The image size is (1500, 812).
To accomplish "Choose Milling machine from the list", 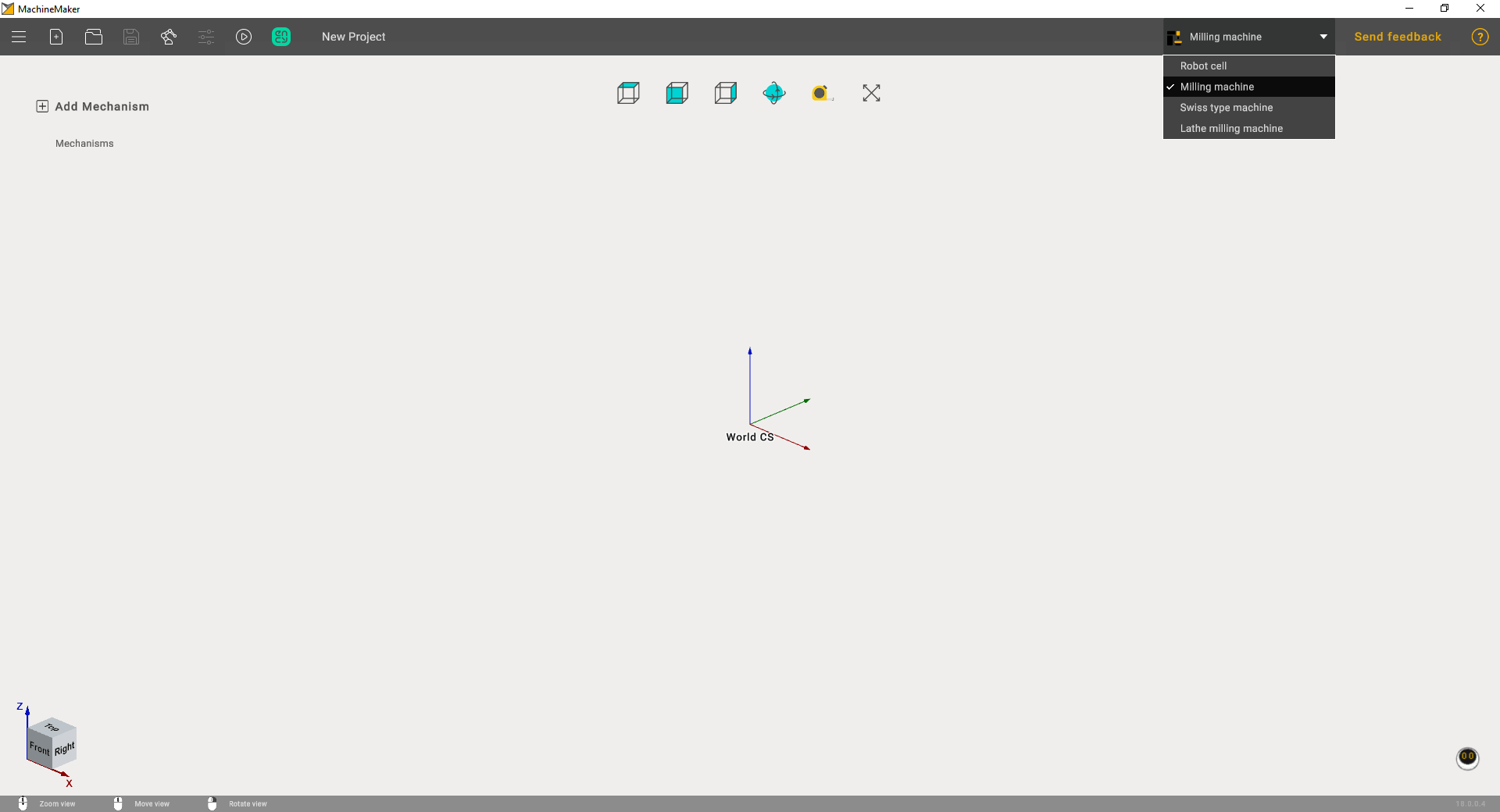I will pos(1248,87).
